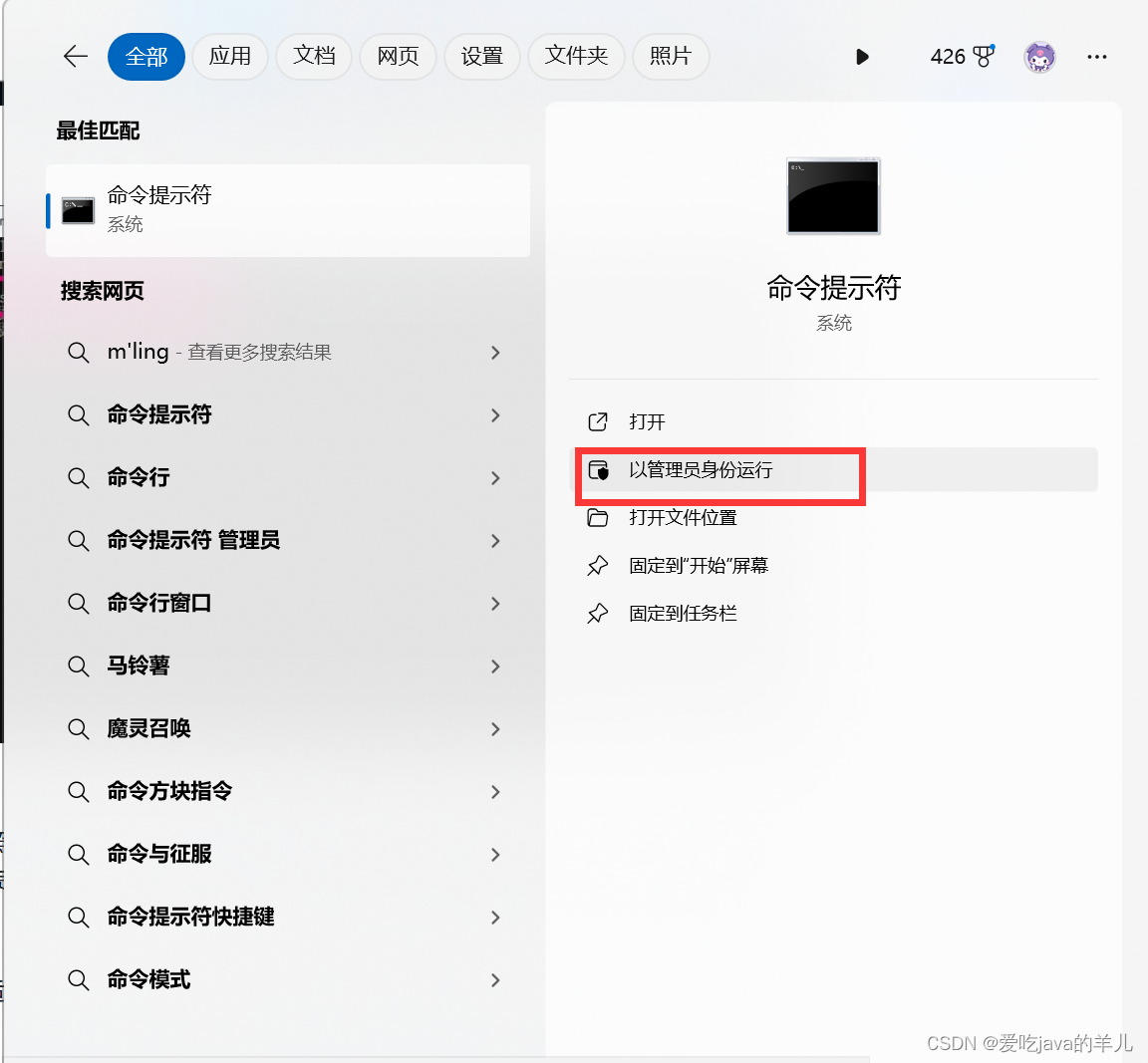Search the web for 命令提示符
The height and width of the screenshot is (1063, 1148).
coord(288,415)
